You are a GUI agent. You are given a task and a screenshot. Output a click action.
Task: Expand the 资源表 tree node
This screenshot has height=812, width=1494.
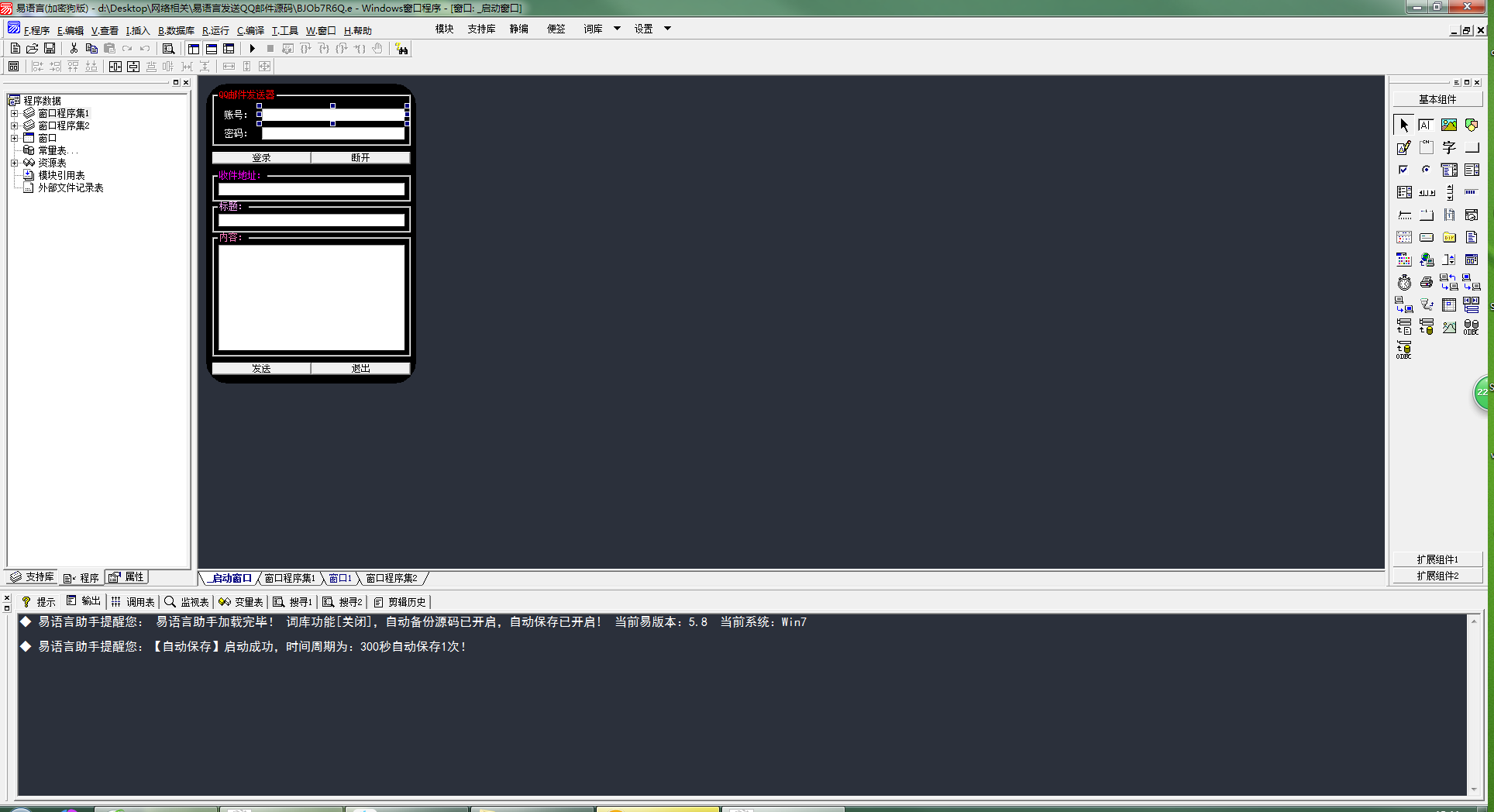(14, 163)
